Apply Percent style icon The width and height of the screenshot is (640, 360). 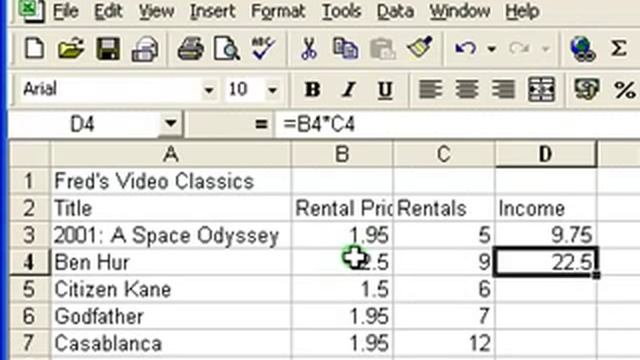click(624, 89)
